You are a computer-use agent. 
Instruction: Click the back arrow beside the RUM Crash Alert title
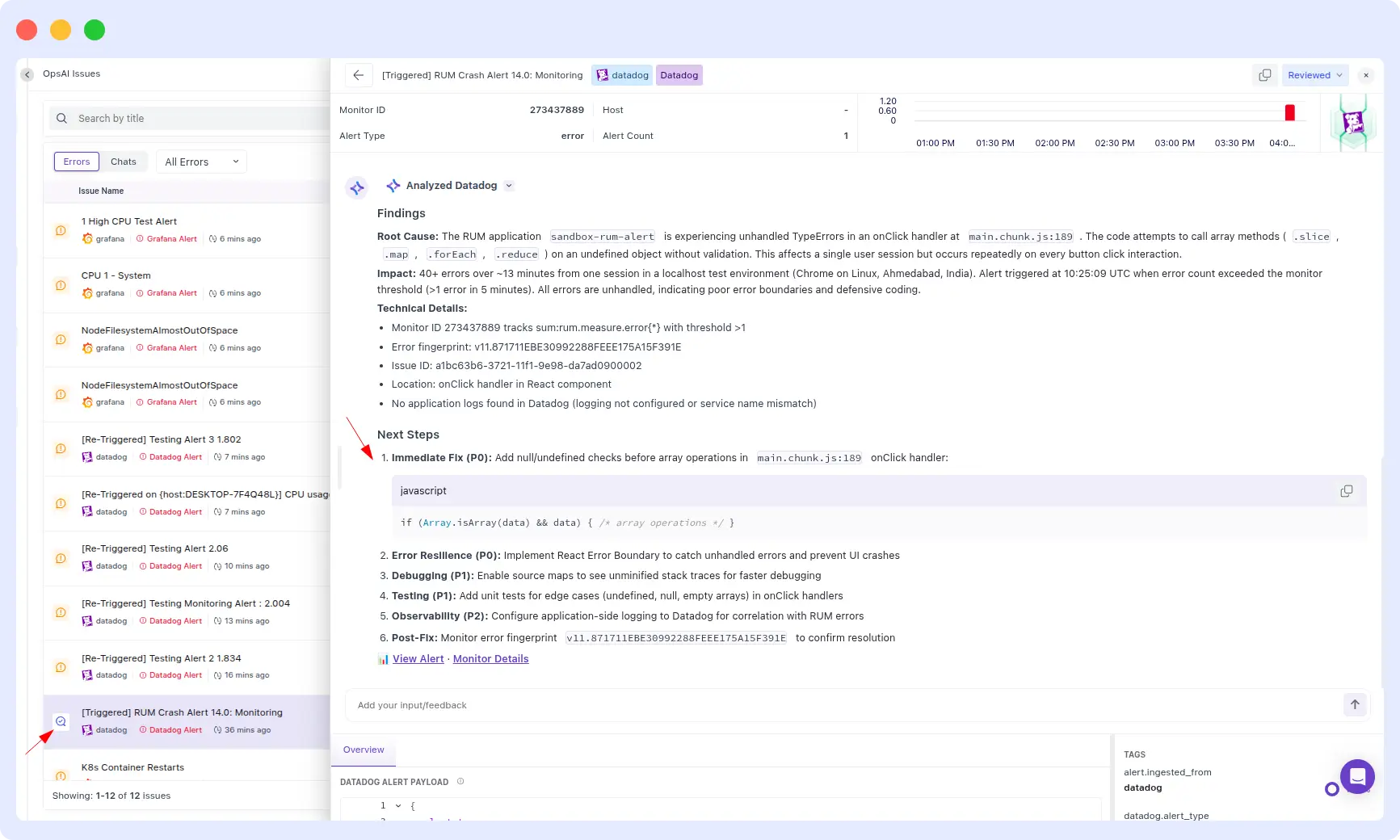(x=358, y=75)
